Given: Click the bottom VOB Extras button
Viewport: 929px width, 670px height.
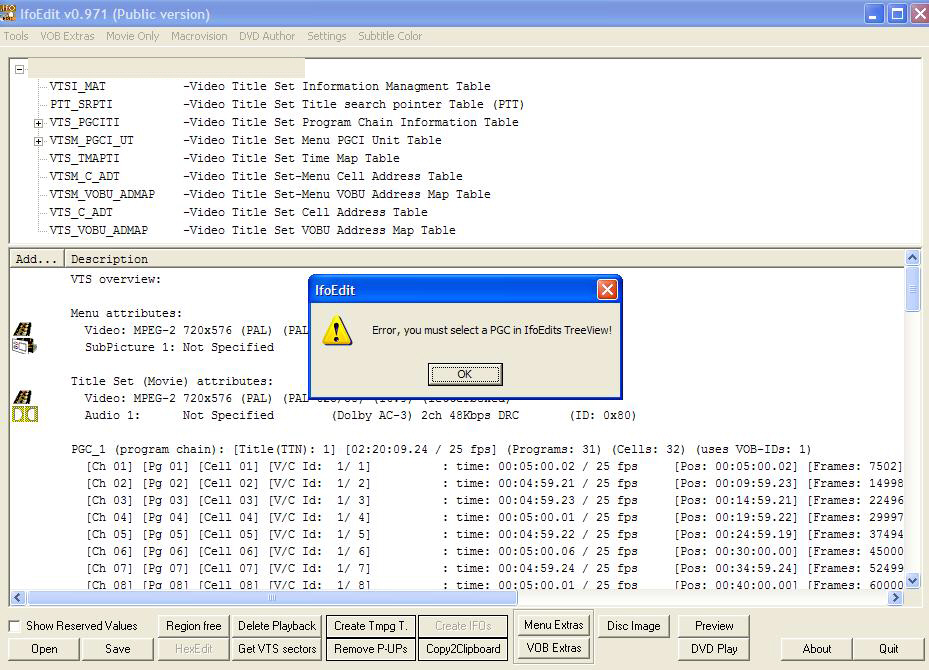Looking at the screenshot, I should (x=553, y=648).
